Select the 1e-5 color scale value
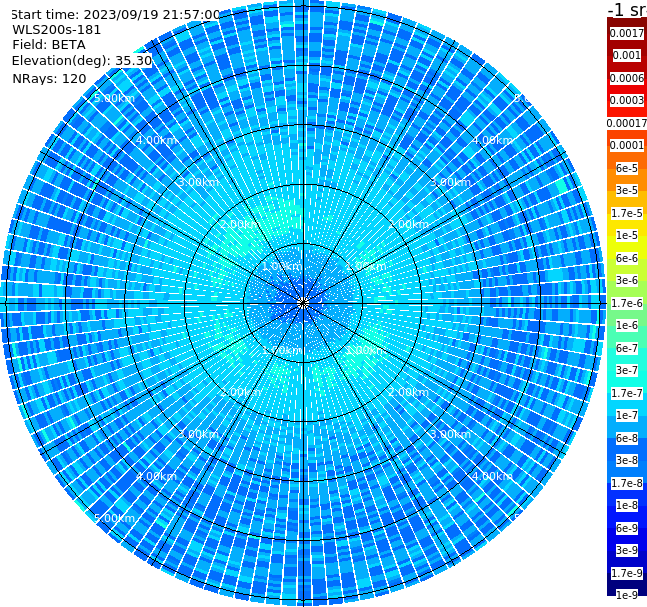 [627, 235]
